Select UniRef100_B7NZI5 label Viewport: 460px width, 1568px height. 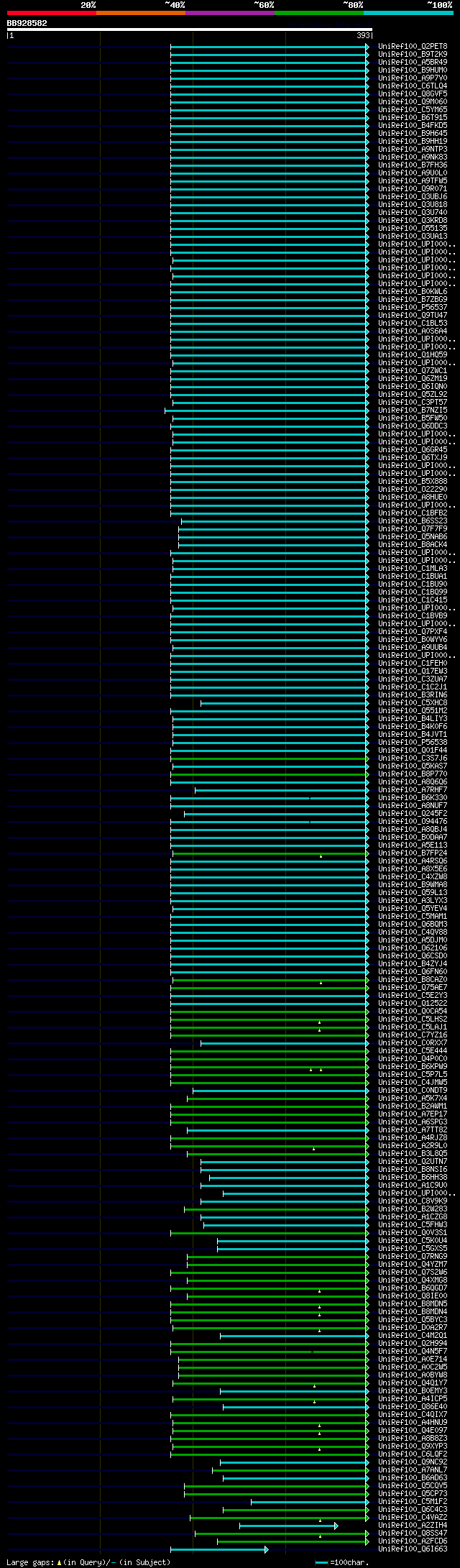413,411
